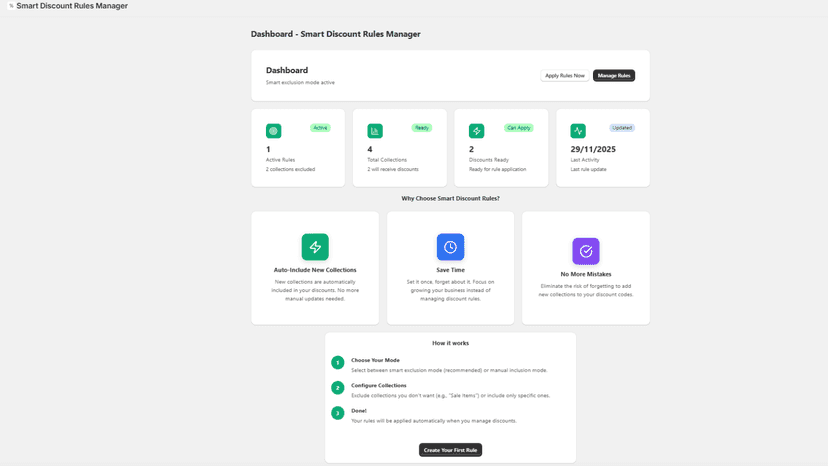Click the 'Done!' step title
Screen dimensions: 828x466
(359, 411)
